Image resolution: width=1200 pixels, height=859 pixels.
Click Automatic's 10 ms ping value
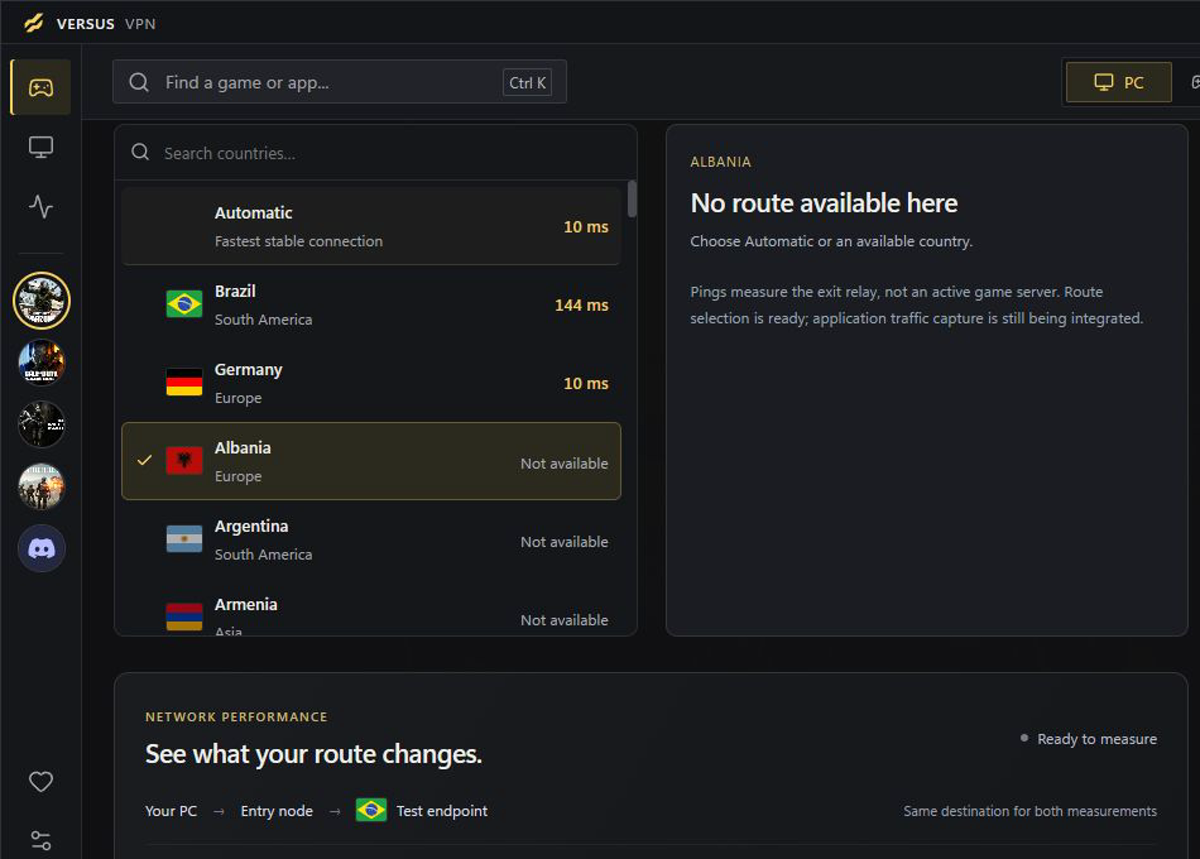(x=586, y=227)
